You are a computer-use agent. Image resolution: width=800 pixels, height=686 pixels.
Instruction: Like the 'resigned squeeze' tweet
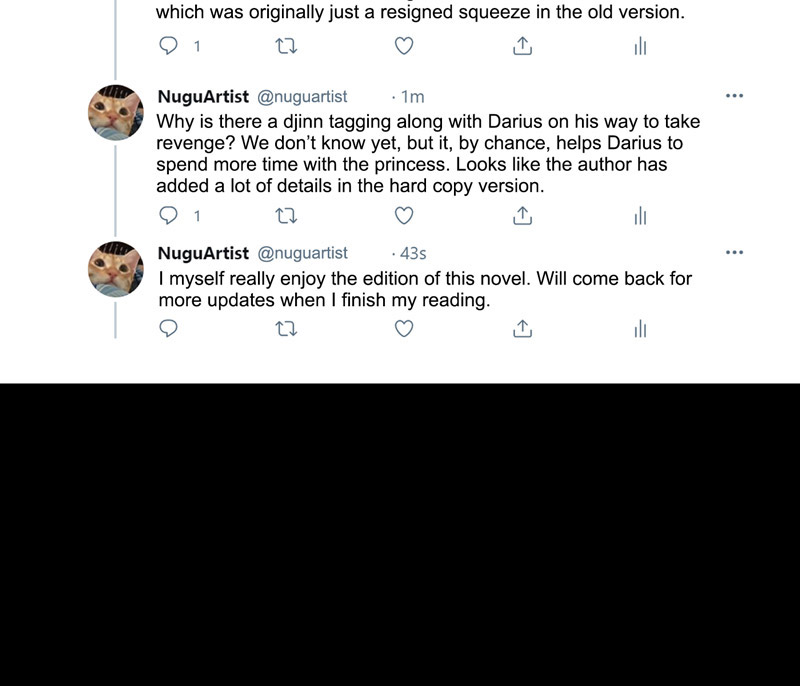pyautogui.click(x=404, y=46)
